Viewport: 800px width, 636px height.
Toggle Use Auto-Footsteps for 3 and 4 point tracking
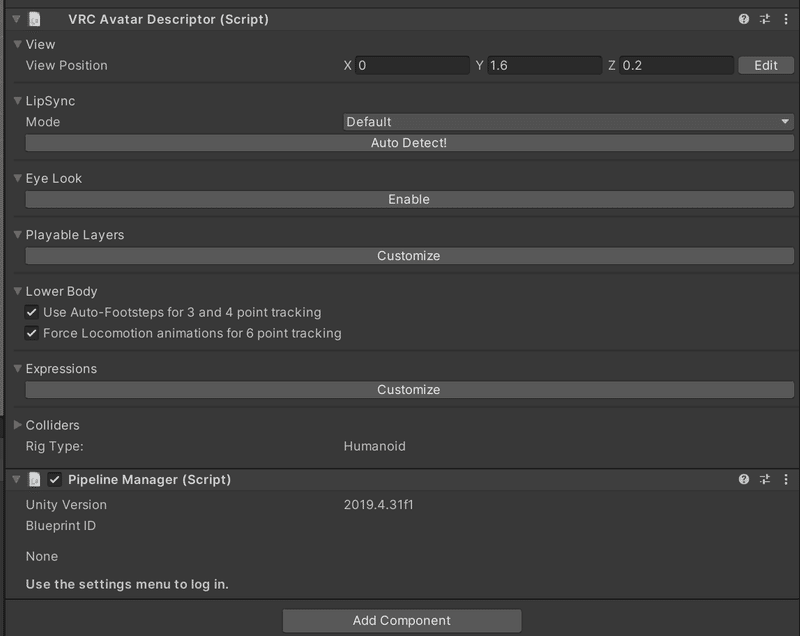point(32,312)
